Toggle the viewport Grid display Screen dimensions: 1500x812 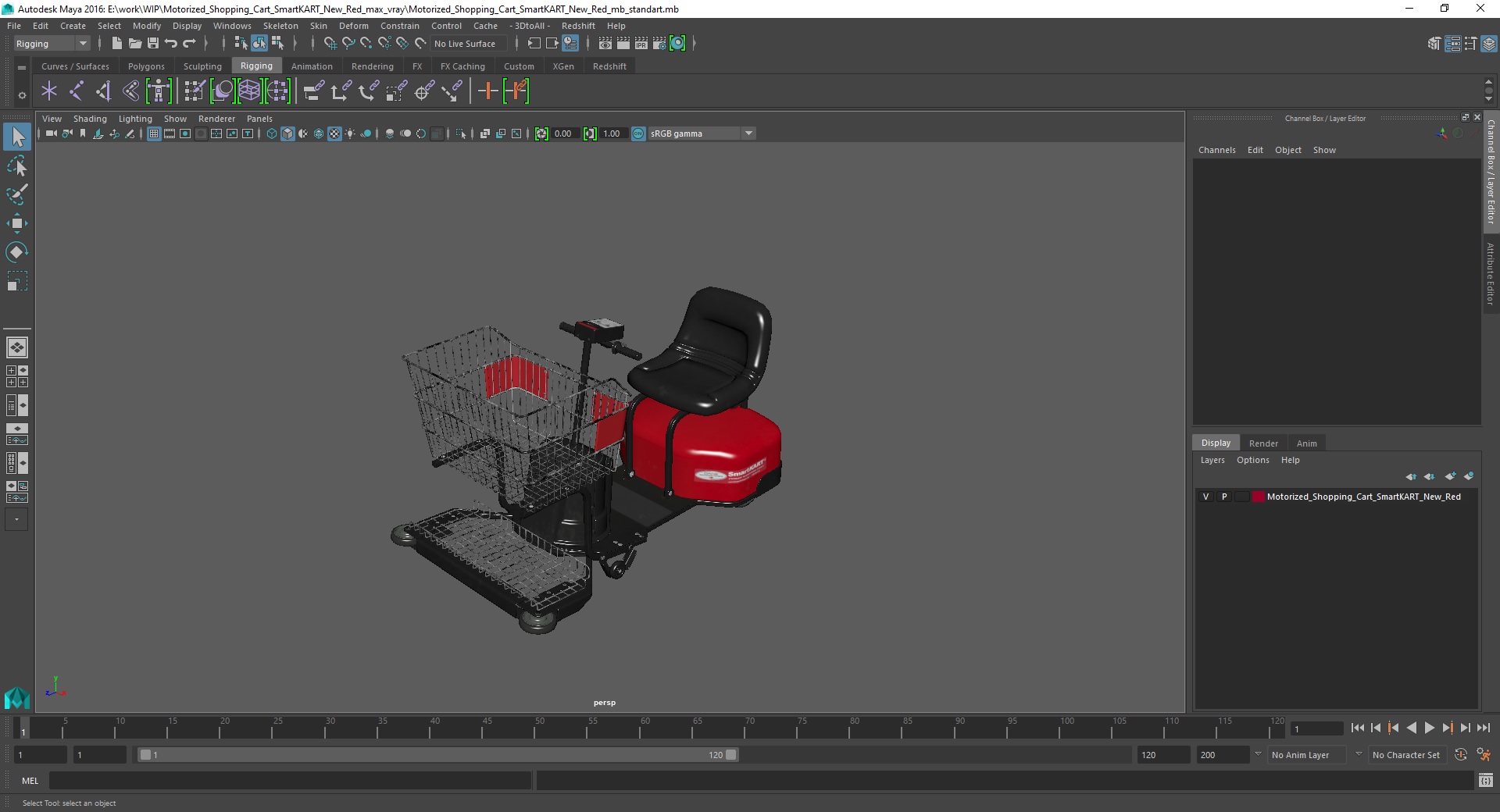tap(154, 134)
